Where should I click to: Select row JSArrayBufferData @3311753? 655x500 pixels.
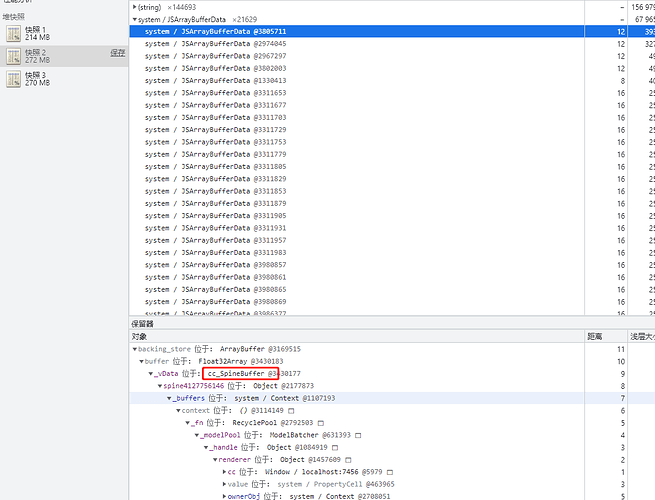392,142
